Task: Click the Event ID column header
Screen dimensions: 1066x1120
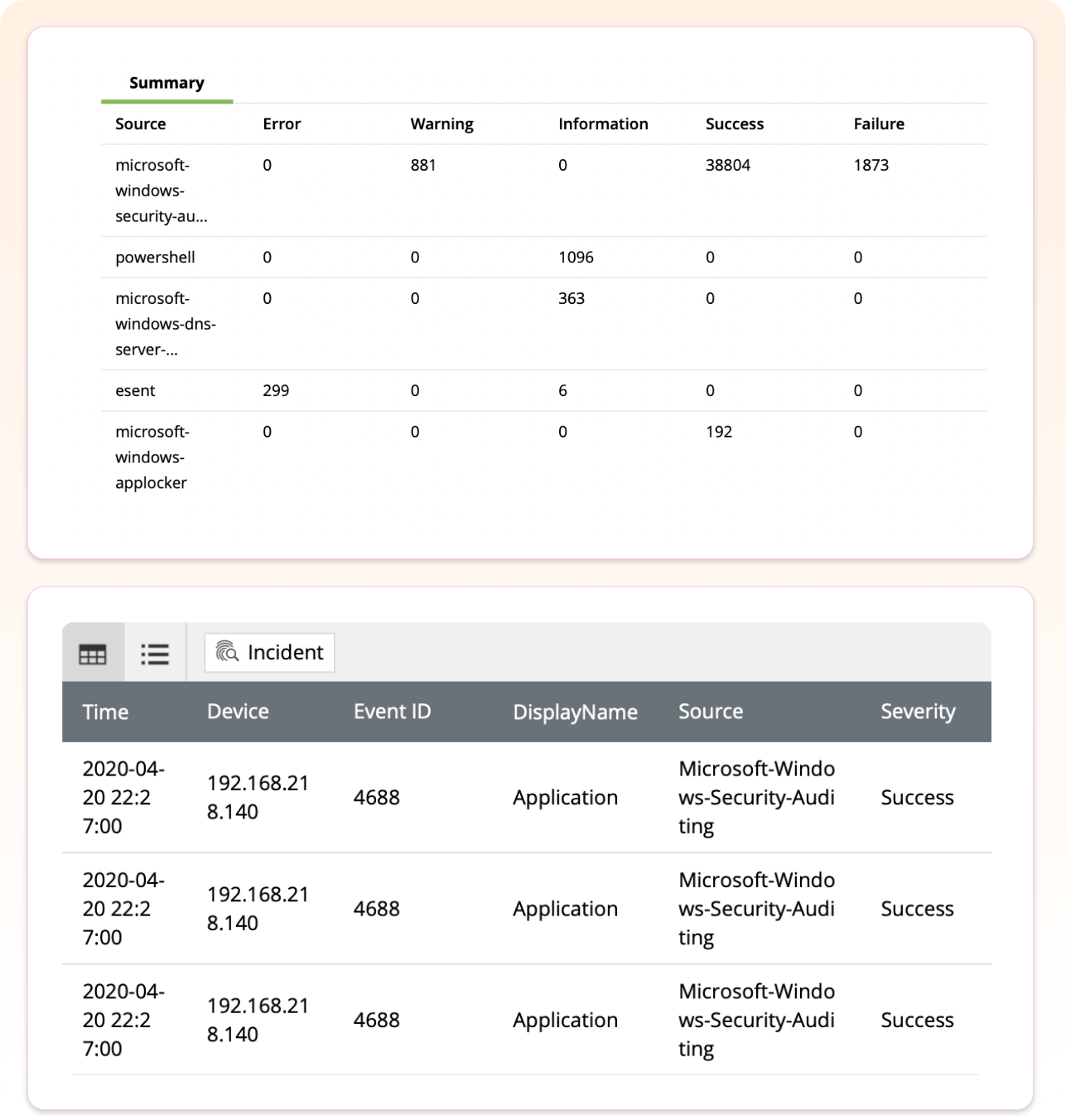Action: tap(392, 712)
